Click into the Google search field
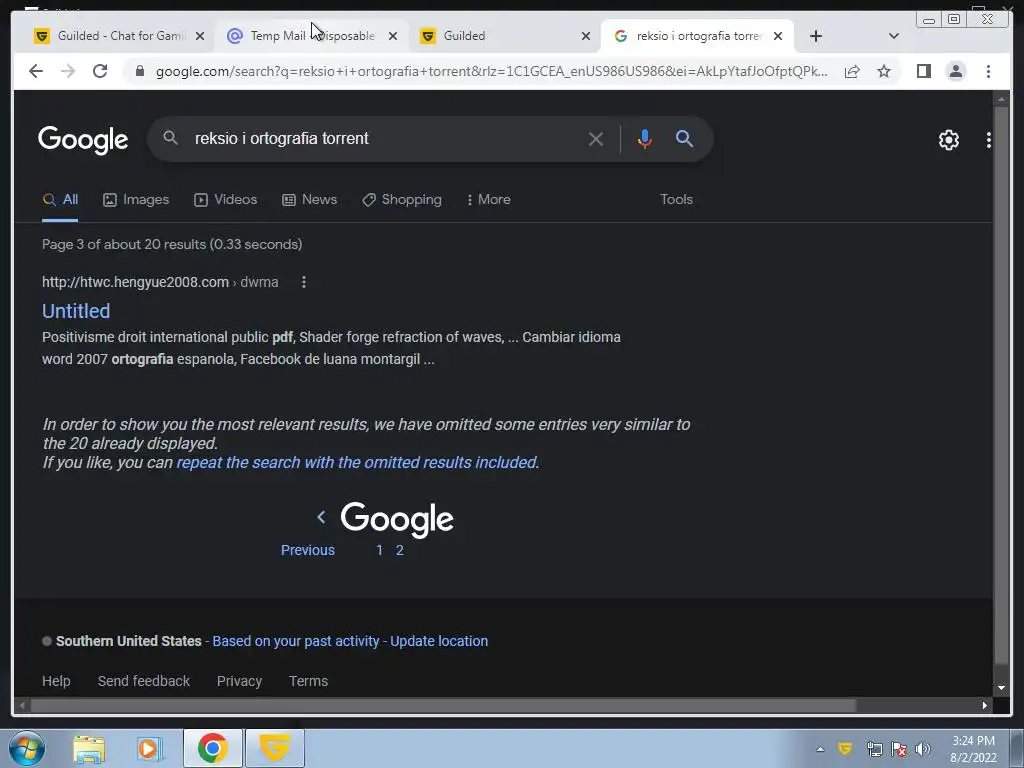1024x768 pixels. [385, 138]
